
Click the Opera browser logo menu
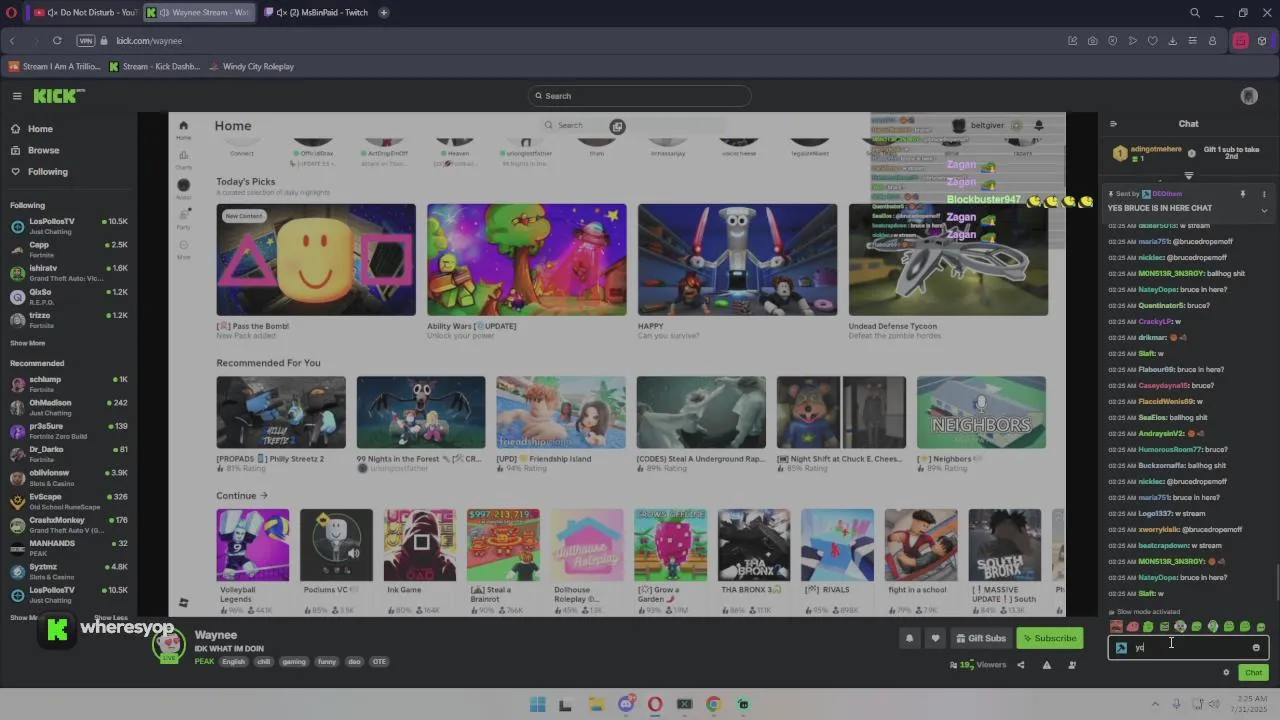tap(11, 13)
